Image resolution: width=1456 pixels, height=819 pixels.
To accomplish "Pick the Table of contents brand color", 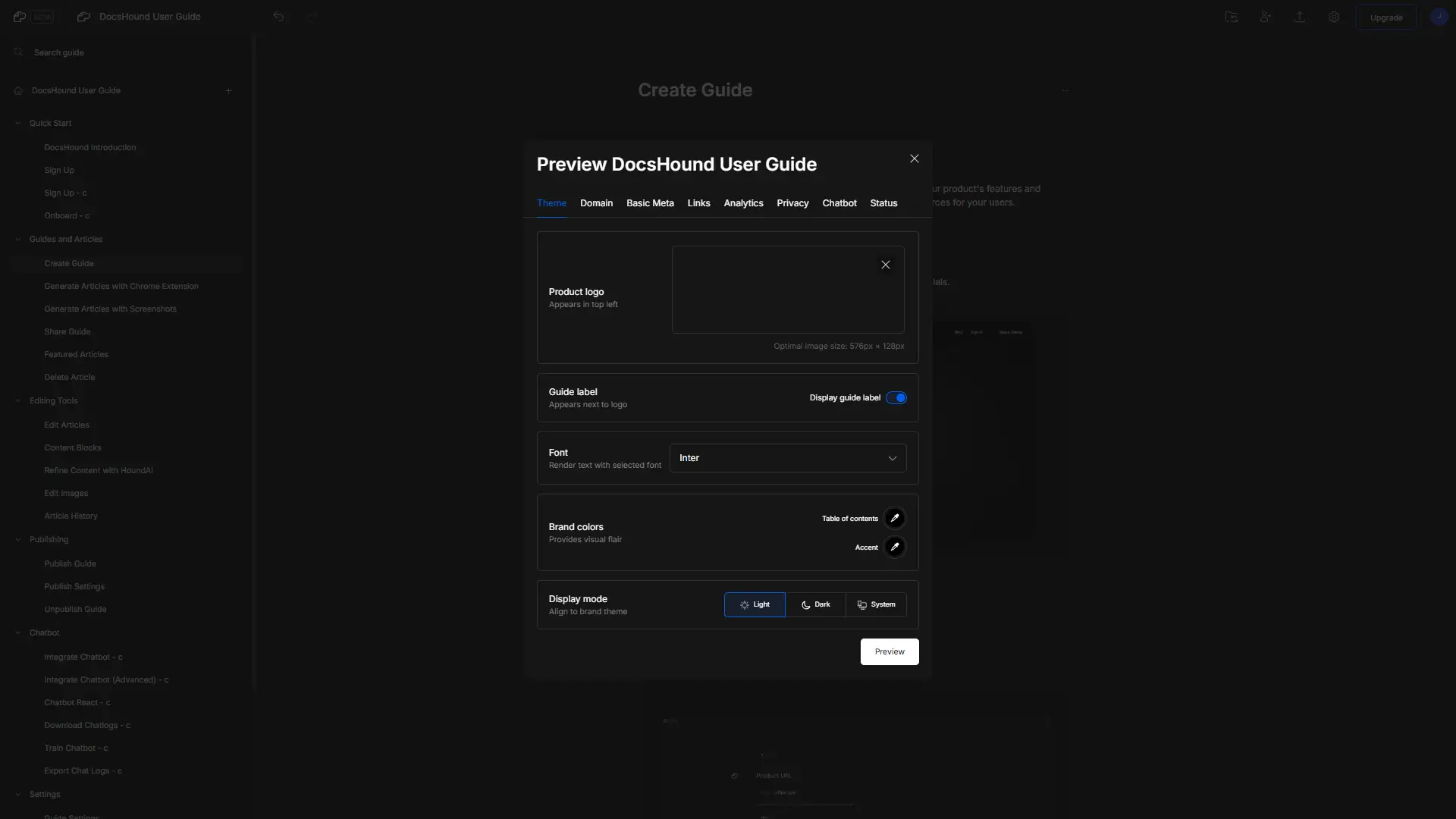I will pos(895,519).
